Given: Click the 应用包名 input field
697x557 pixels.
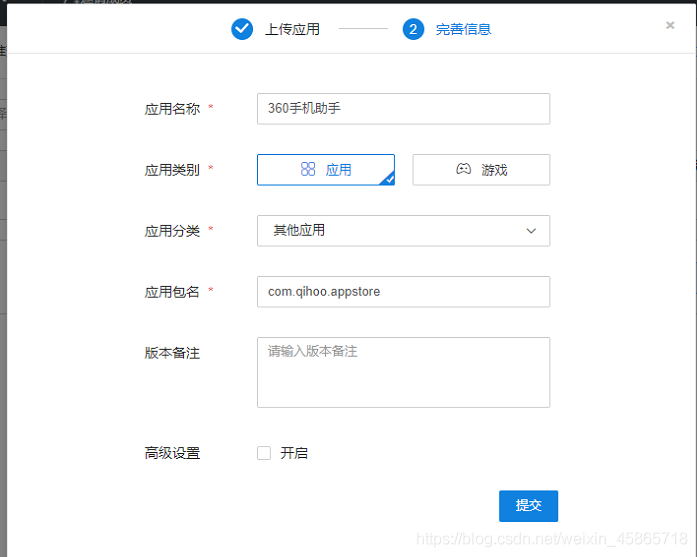Looking at the screenshot, I should click(x=403, y=292).
